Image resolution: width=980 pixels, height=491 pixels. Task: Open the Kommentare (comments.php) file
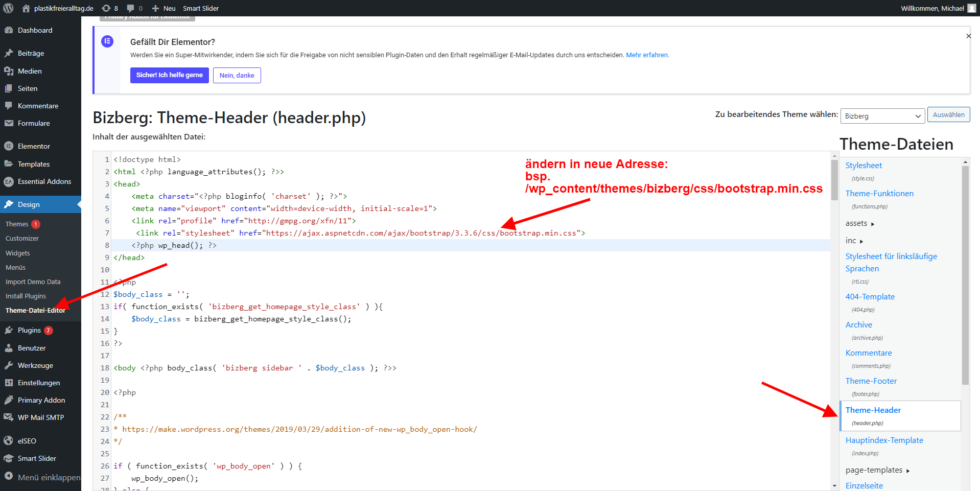[x=869, y=353]
